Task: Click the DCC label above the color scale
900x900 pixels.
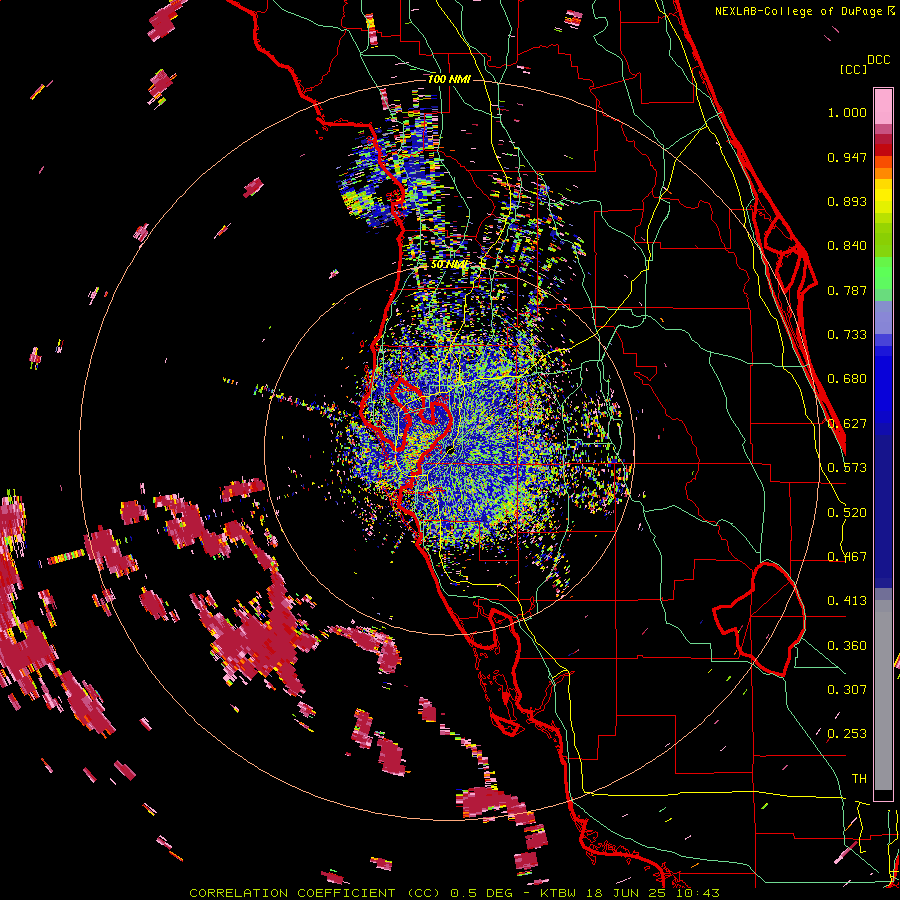Action: point(878,60)
